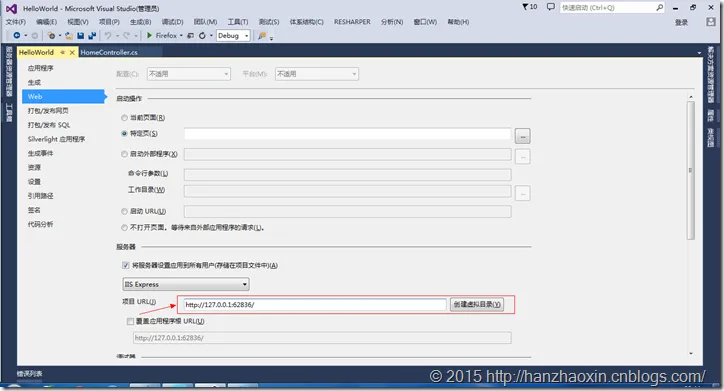
Task: Click the feedback speech bubble icon
Action: coord(550,7)
